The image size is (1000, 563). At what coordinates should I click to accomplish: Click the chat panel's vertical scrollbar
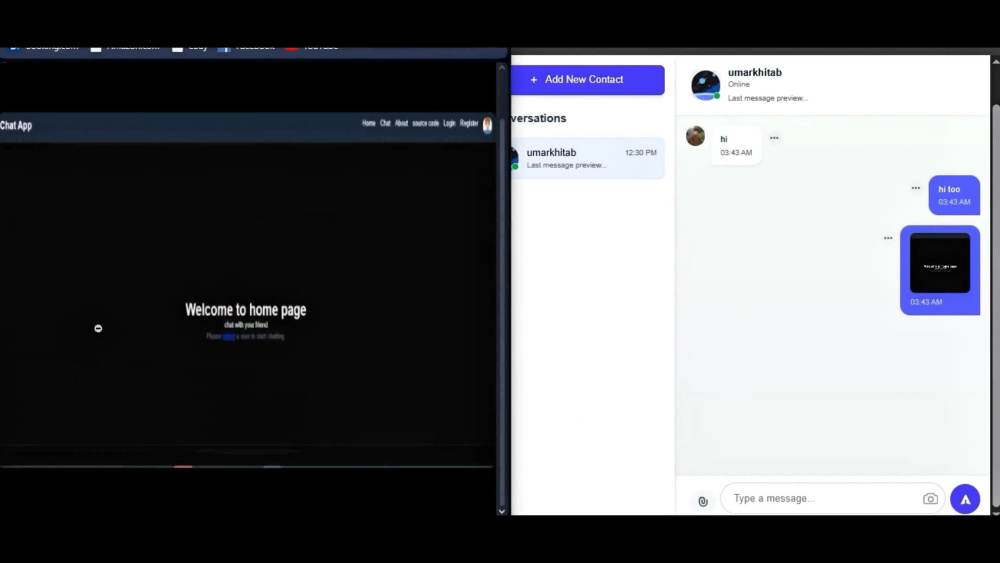point(996,306)
